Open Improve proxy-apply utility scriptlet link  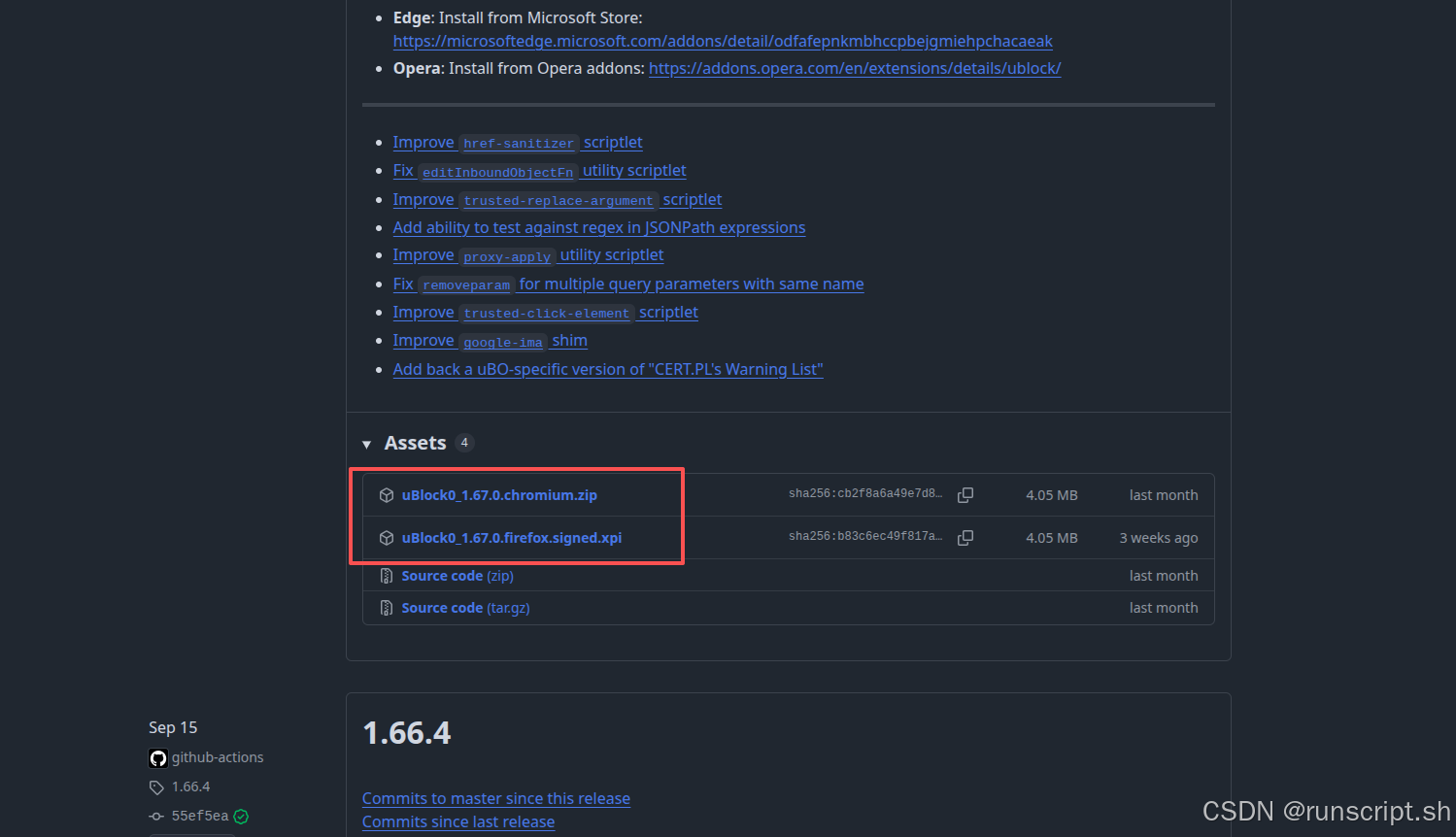[x=528, y=254]
